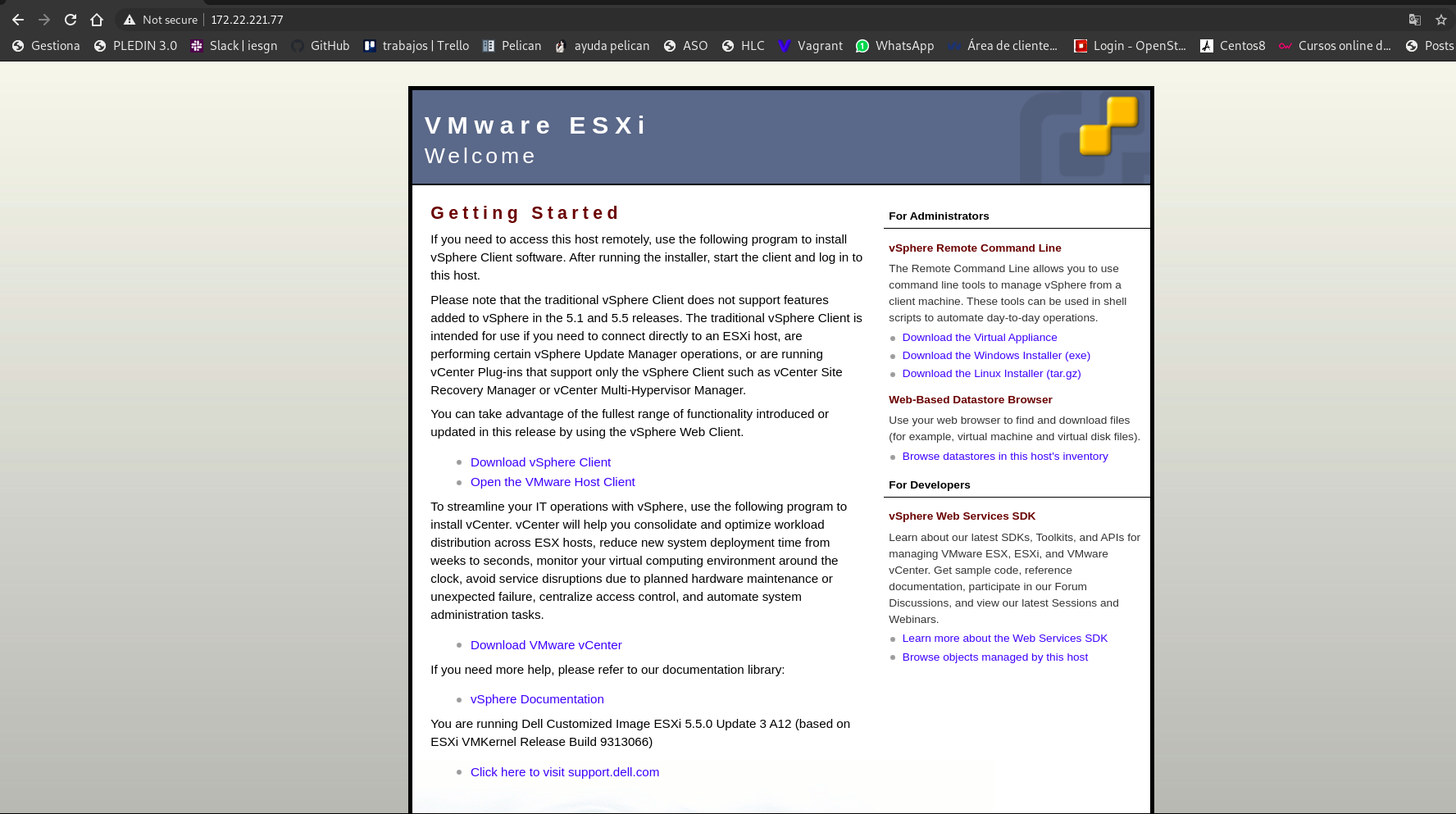Screen dimensions: 1456x814
Task: Open the WhatsApp bookmark icon
Action: (862, 46)
